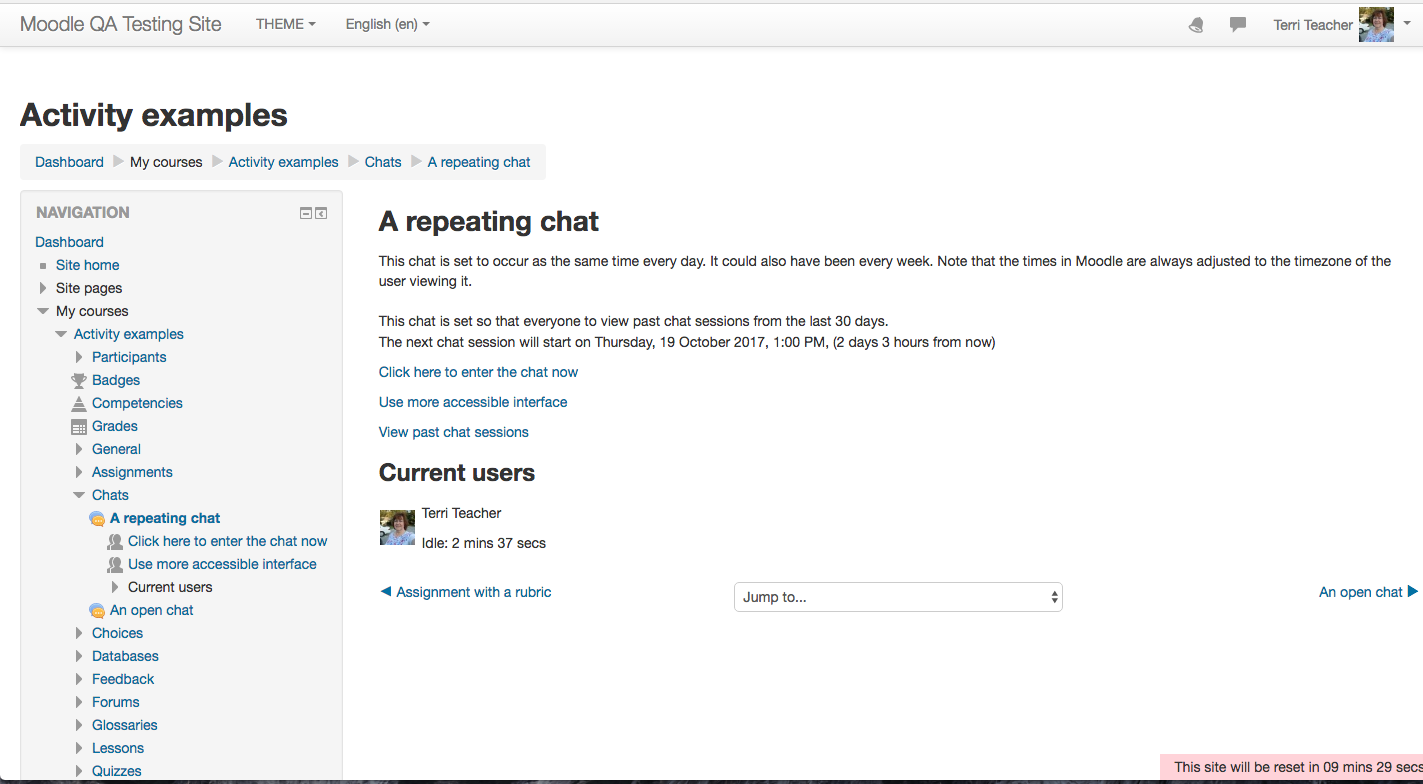Expand Lessons tree node

[x=79, y=748]
